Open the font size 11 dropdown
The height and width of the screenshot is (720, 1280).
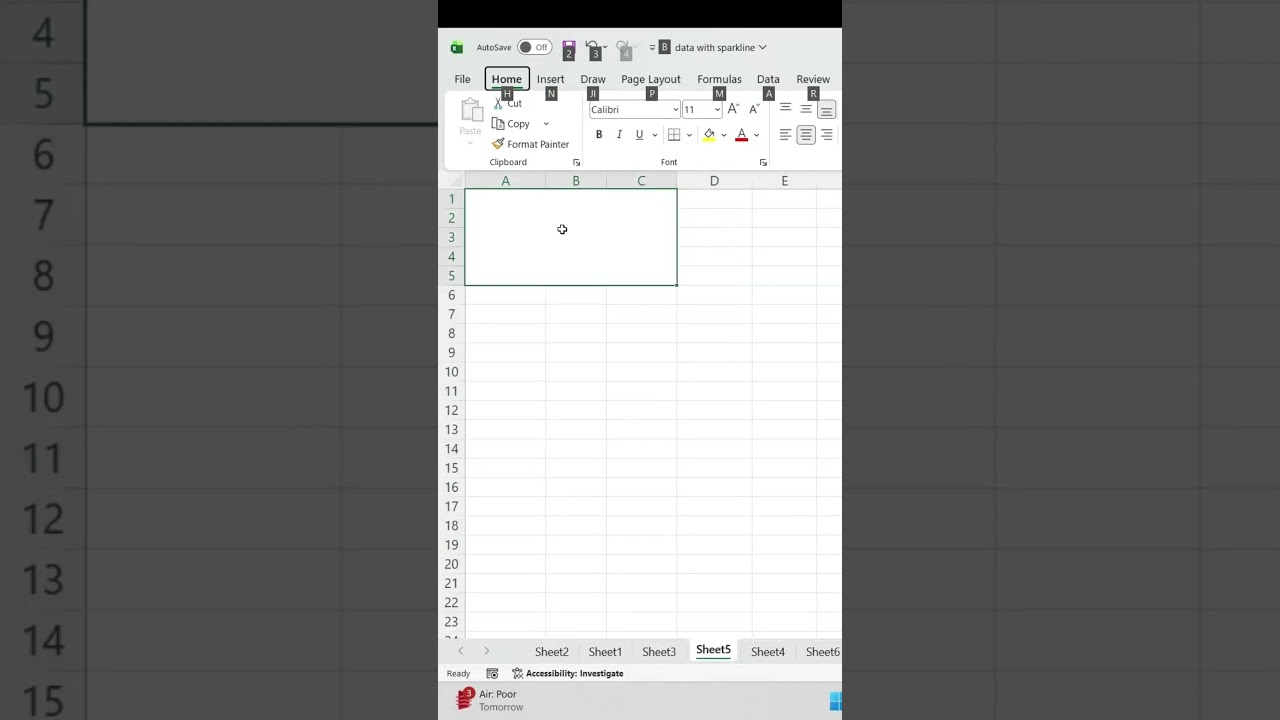click(x=717, y=110)
